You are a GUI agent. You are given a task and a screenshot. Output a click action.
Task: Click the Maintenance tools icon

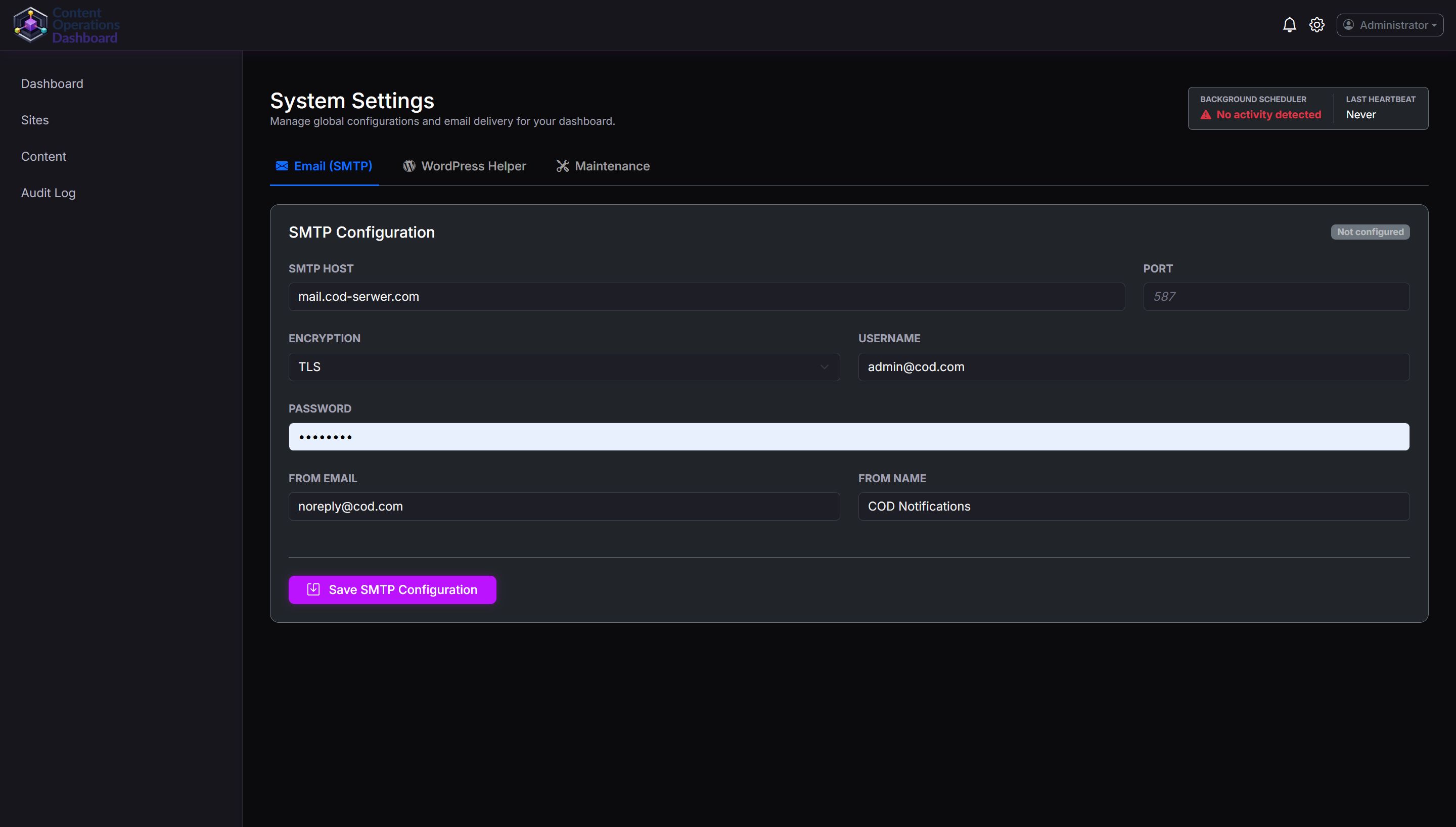click(x=562, y=166)
